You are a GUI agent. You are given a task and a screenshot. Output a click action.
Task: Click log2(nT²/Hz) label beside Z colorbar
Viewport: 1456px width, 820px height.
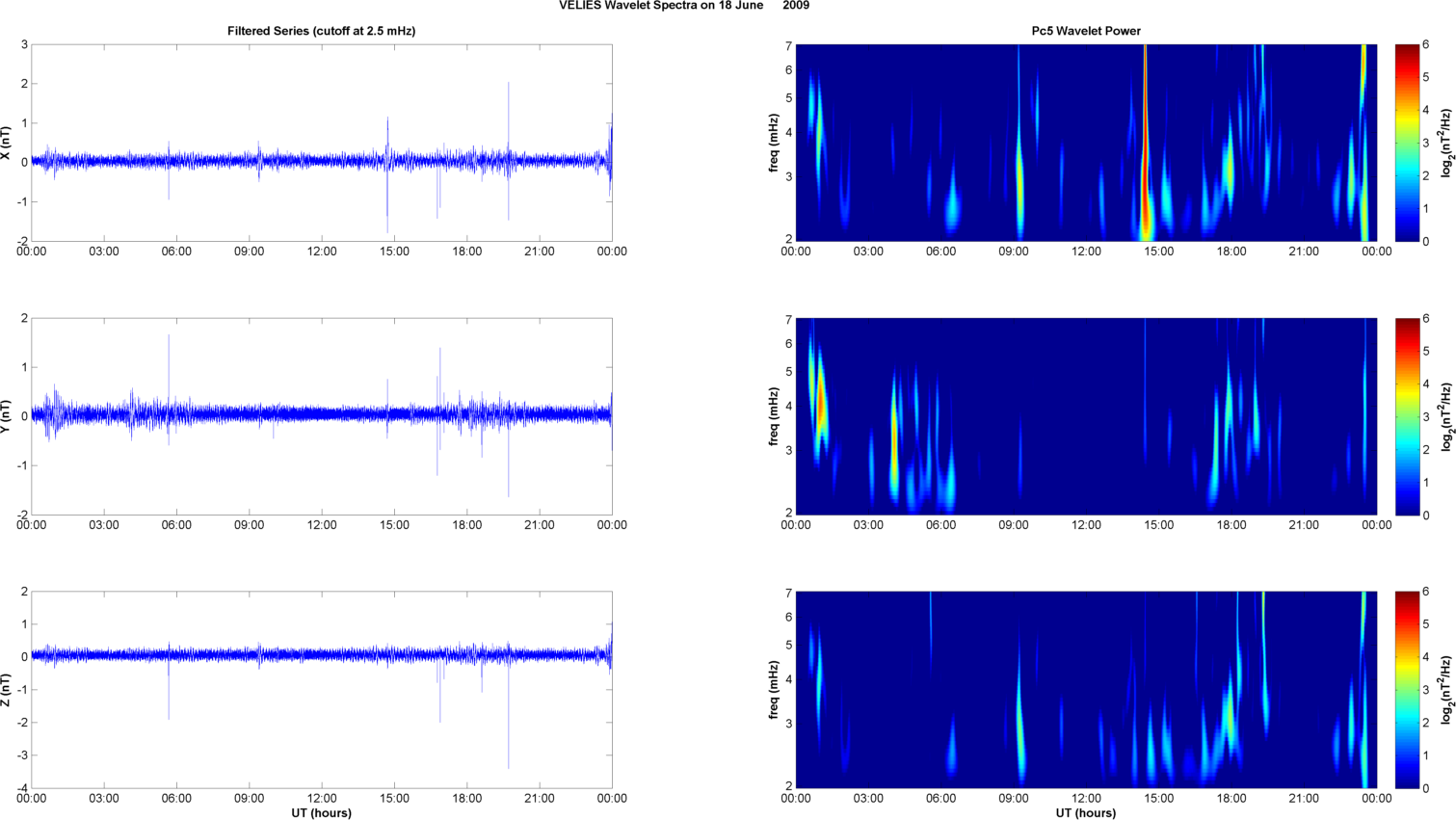(x=1445, y=690)
